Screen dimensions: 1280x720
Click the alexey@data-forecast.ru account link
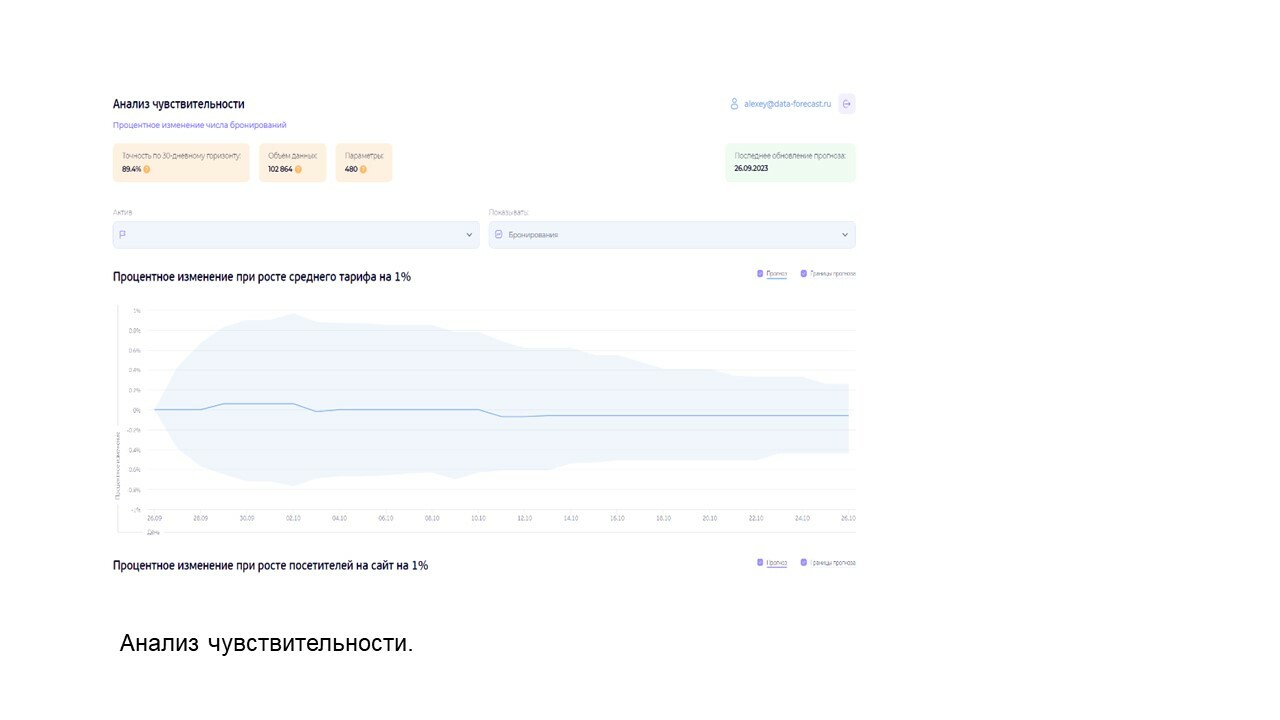click(787, 103)
